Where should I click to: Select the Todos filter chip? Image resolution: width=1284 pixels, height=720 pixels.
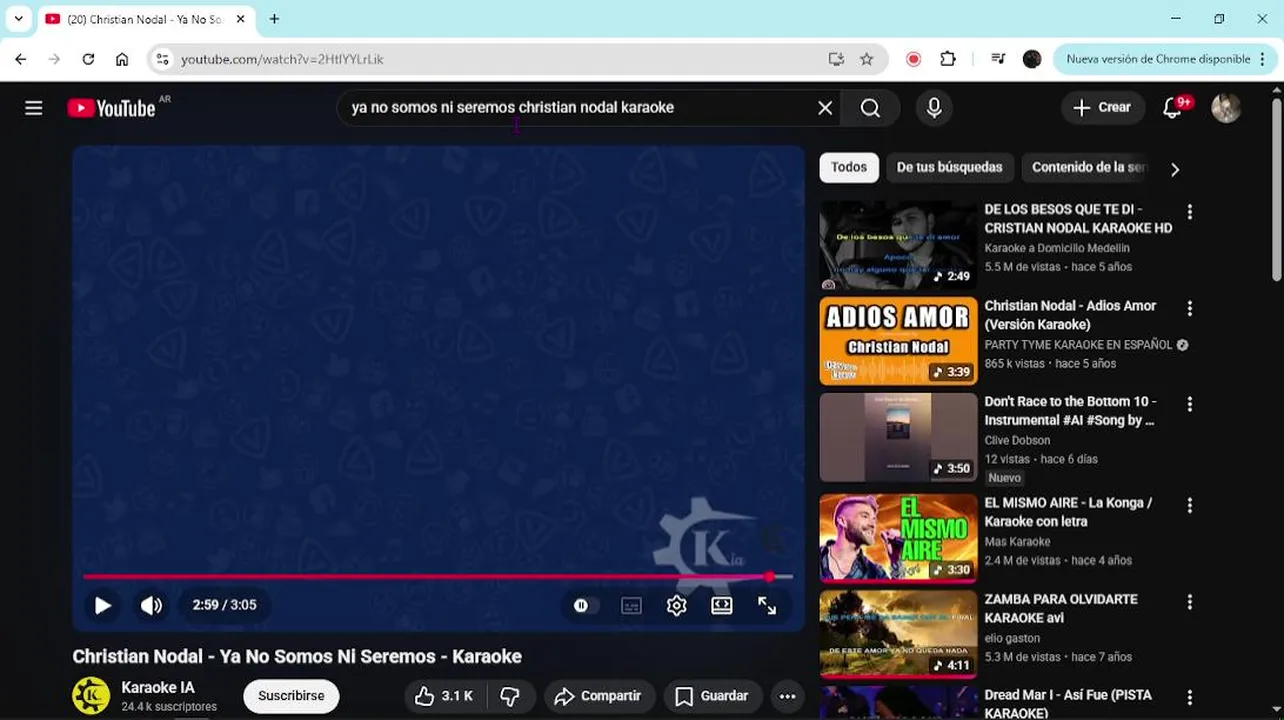click(849, 167)
